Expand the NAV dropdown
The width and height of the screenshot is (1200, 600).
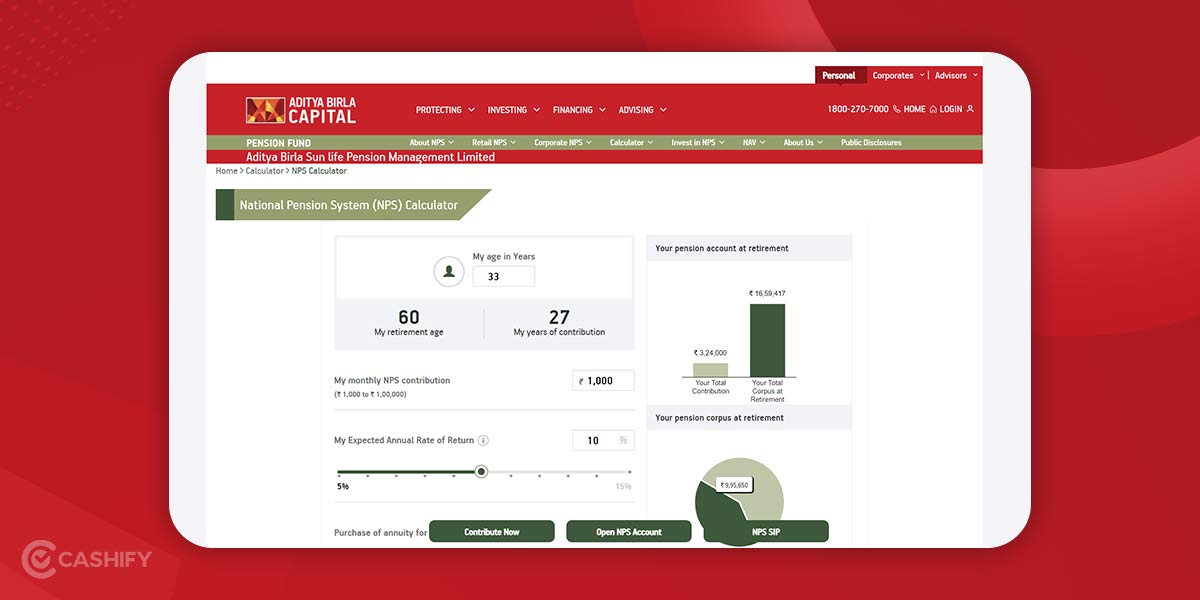coord(752,142)
